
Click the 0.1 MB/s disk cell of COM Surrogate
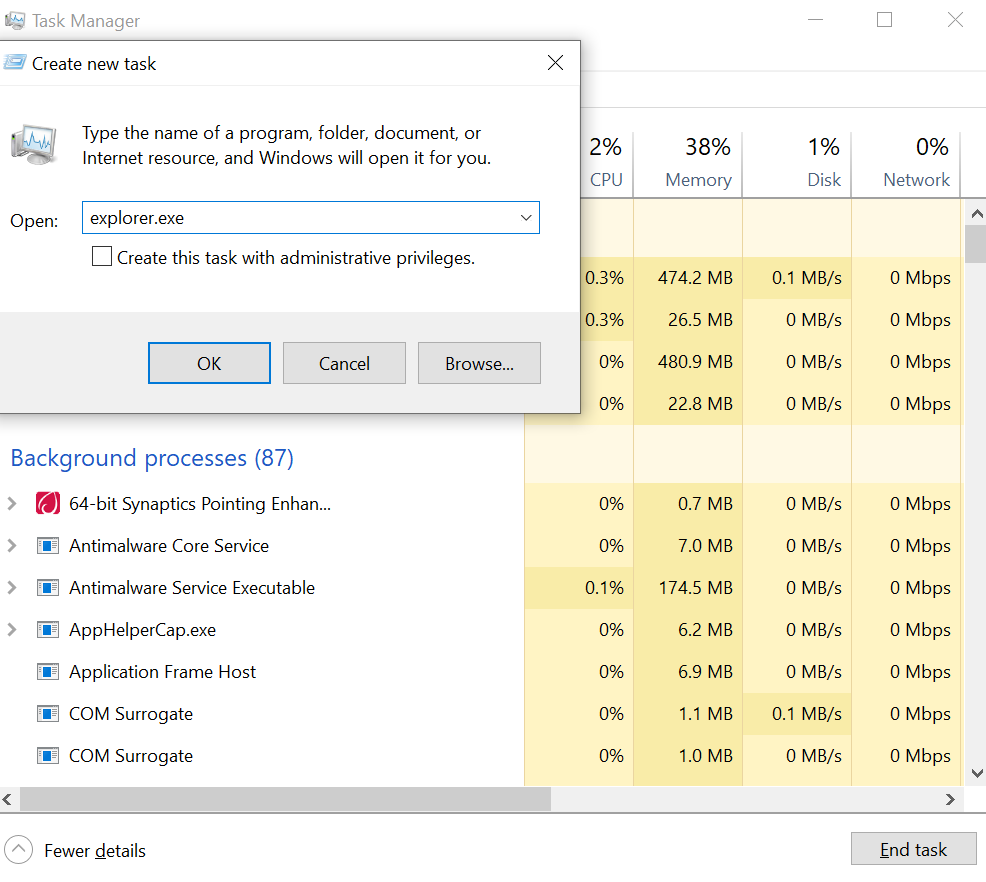click(797, 714)
